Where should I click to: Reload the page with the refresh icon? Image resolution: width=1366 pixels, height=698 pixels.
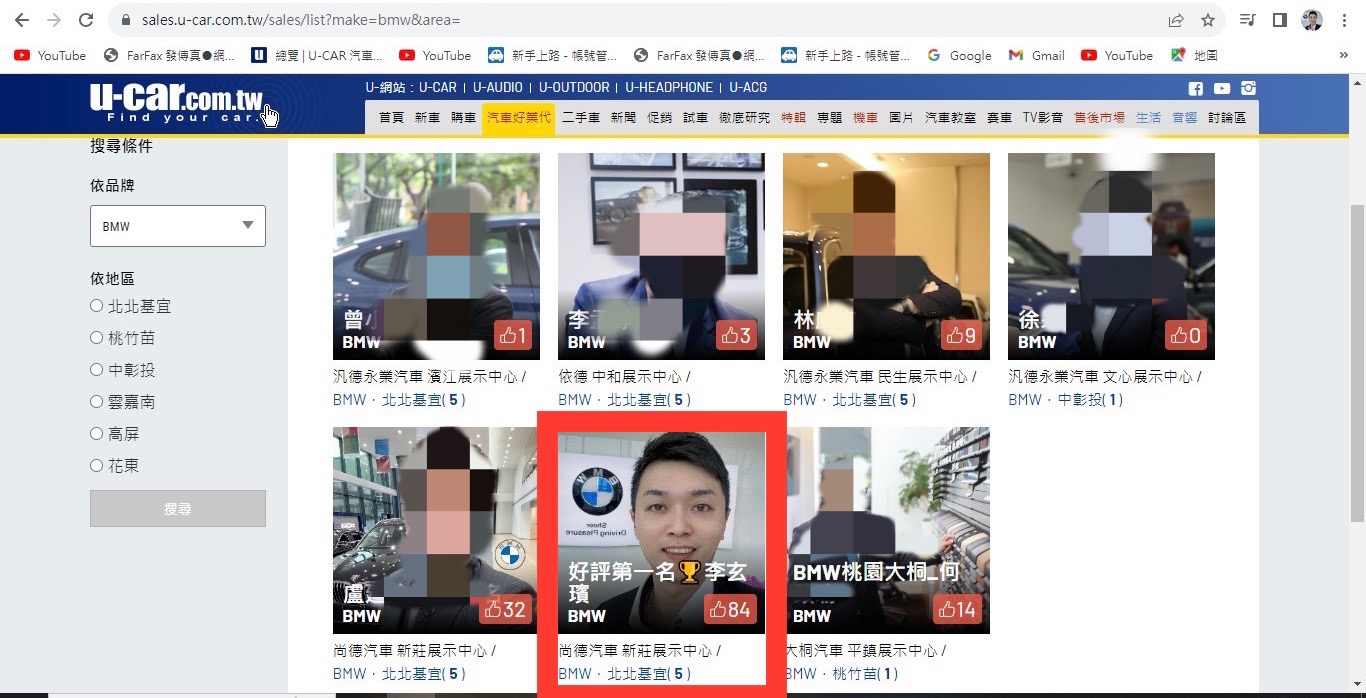tap(86, 20)
